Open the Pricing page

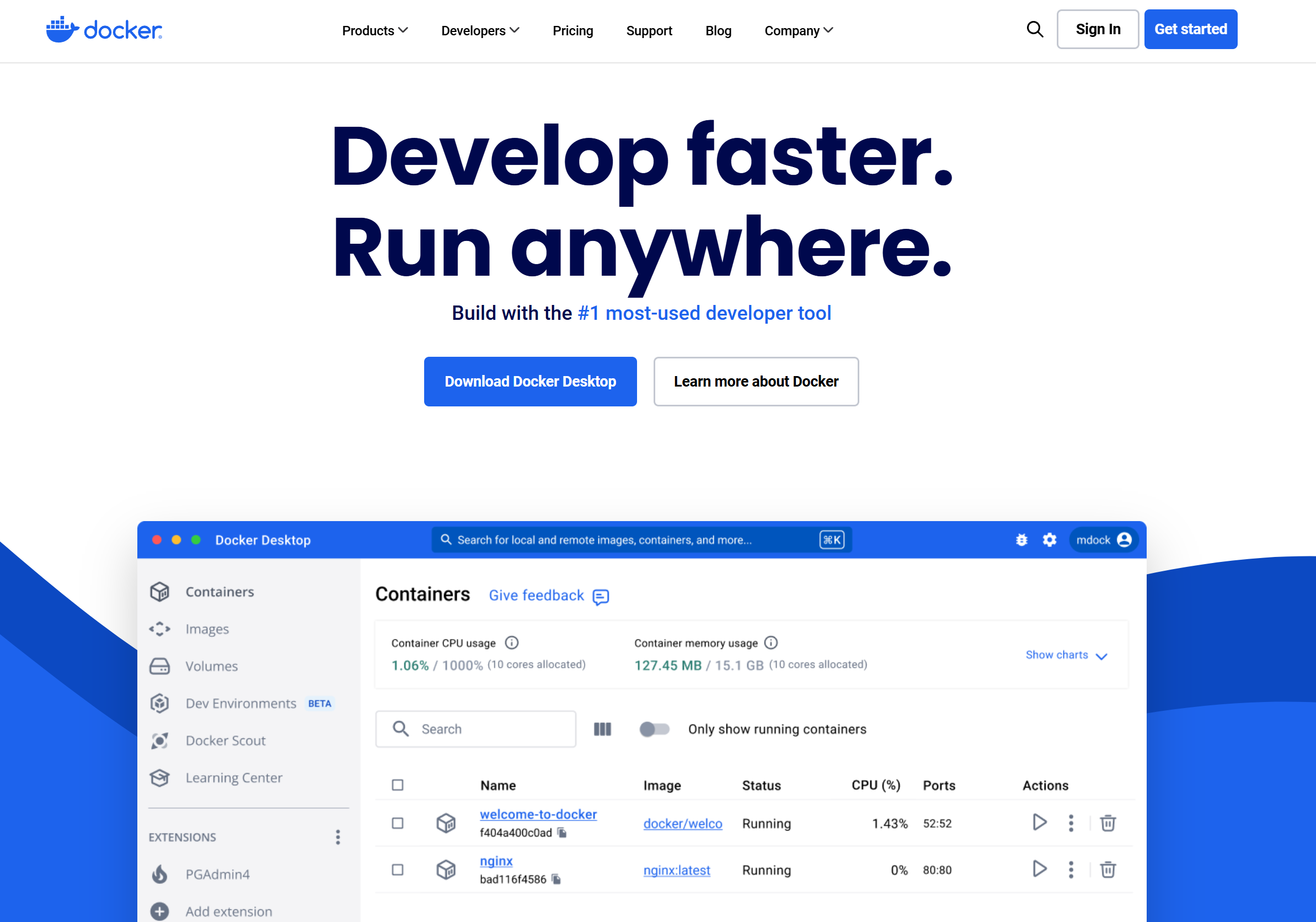coord(573,30)
